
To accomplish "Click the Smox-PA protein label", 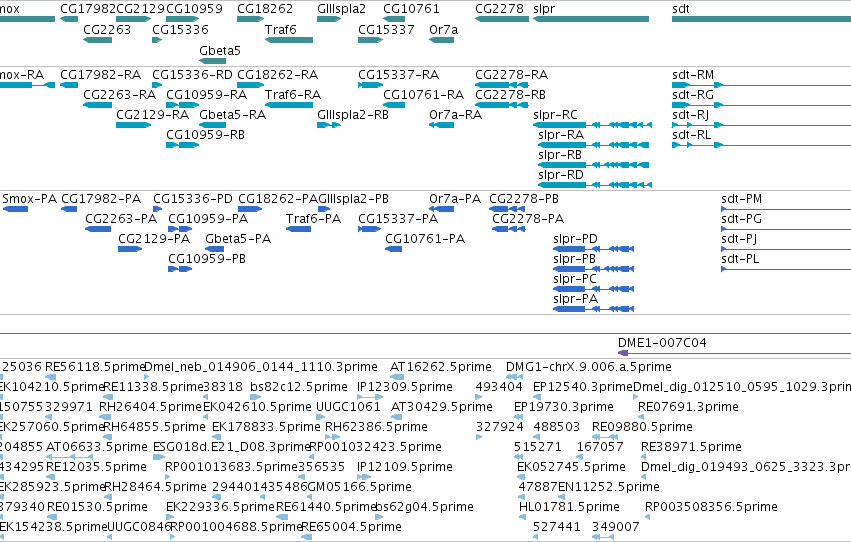I will point(29,199).
